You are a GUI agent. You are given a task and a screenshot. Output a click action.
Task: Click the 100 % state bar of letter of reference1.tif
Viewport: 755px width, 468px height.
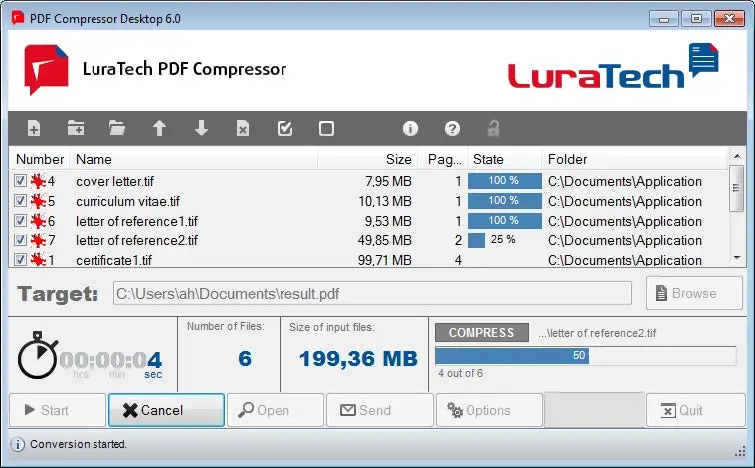pyautogui.click(x=505, y=221)
